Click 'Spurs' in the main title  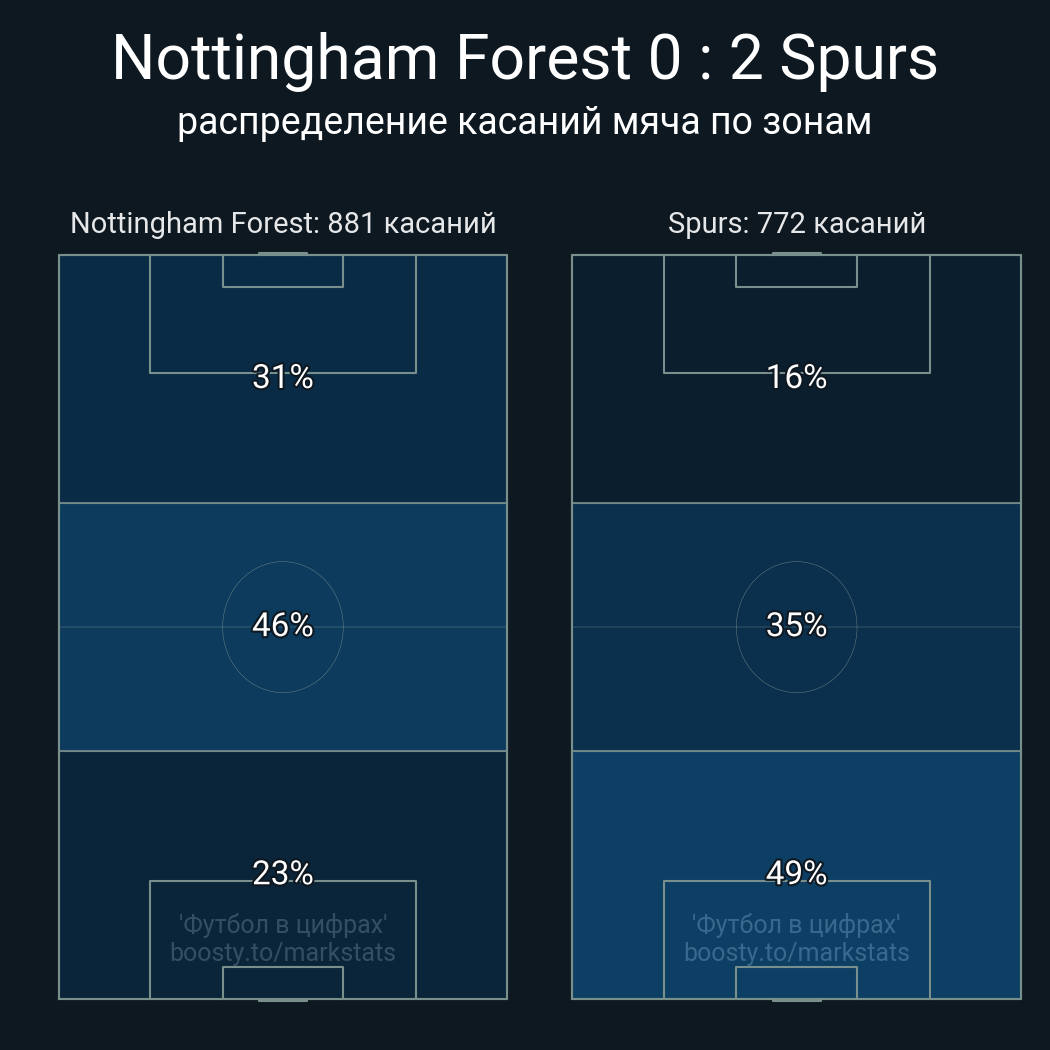[858, 58]
